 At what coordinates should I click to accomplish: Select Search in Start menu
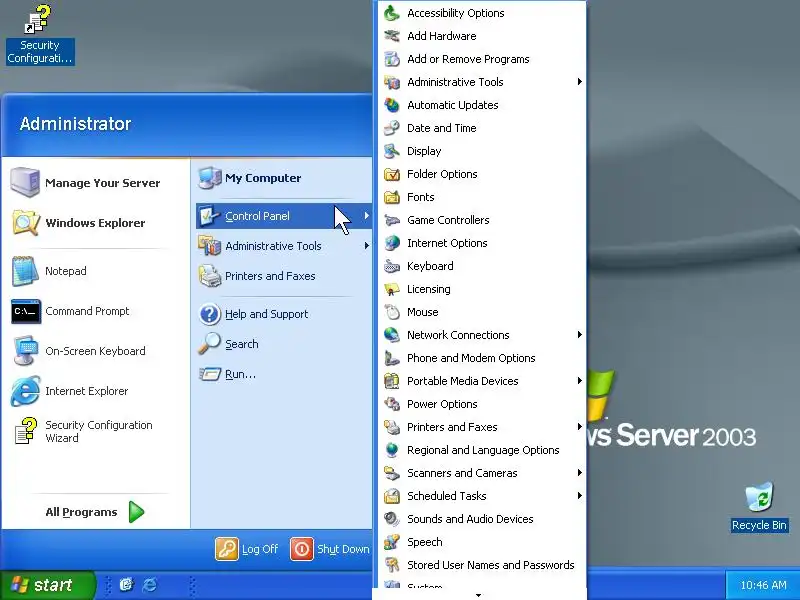coord(283,344)
